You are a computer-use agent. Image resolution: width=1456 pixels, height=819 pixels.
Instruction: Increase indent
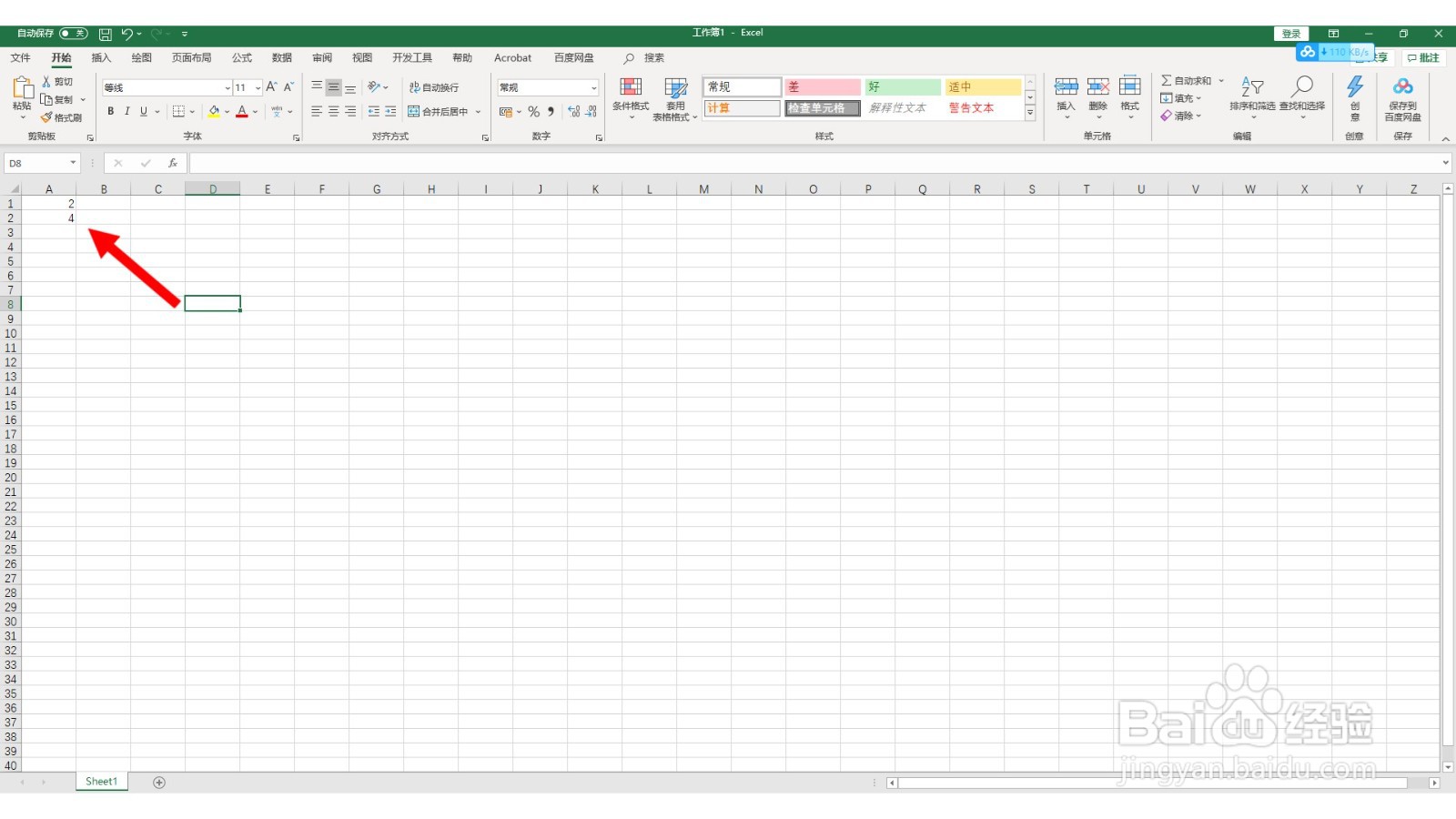(391, 111)
